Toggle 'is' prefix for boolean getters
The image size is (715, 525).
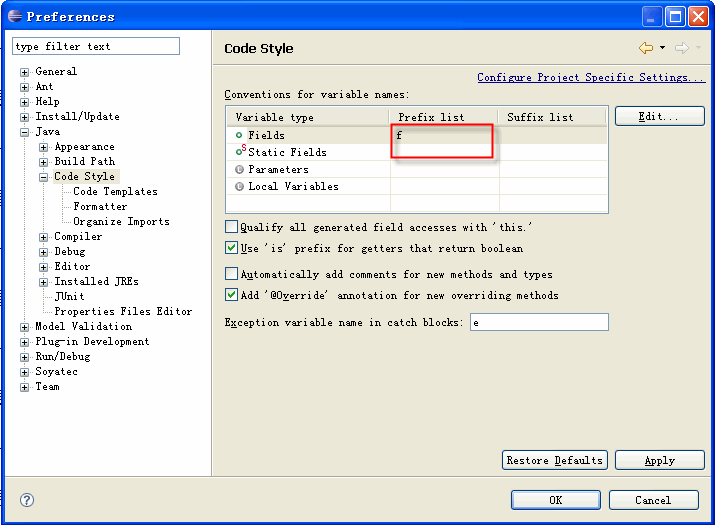click(232, 248)
